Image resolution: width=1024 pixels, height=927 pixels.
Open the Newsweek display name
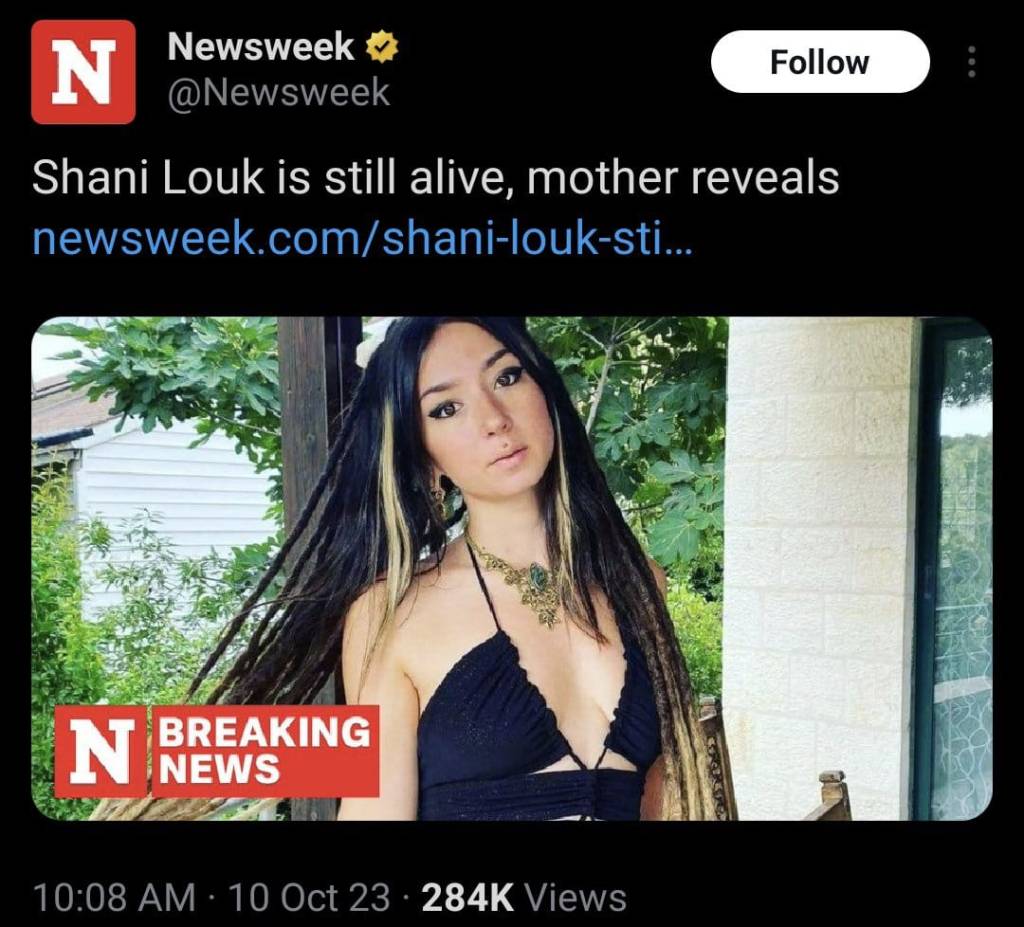click(260, 46)
